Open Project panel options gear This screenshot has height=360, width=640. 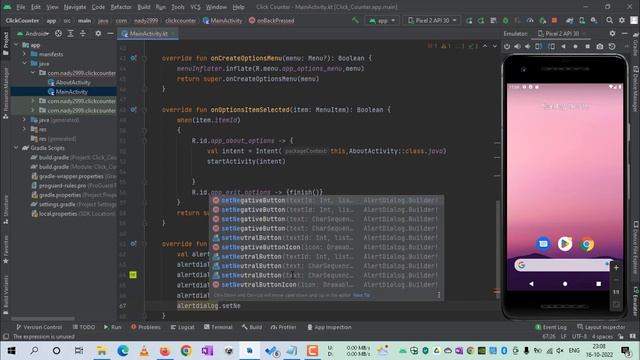[x=98, y=34]
